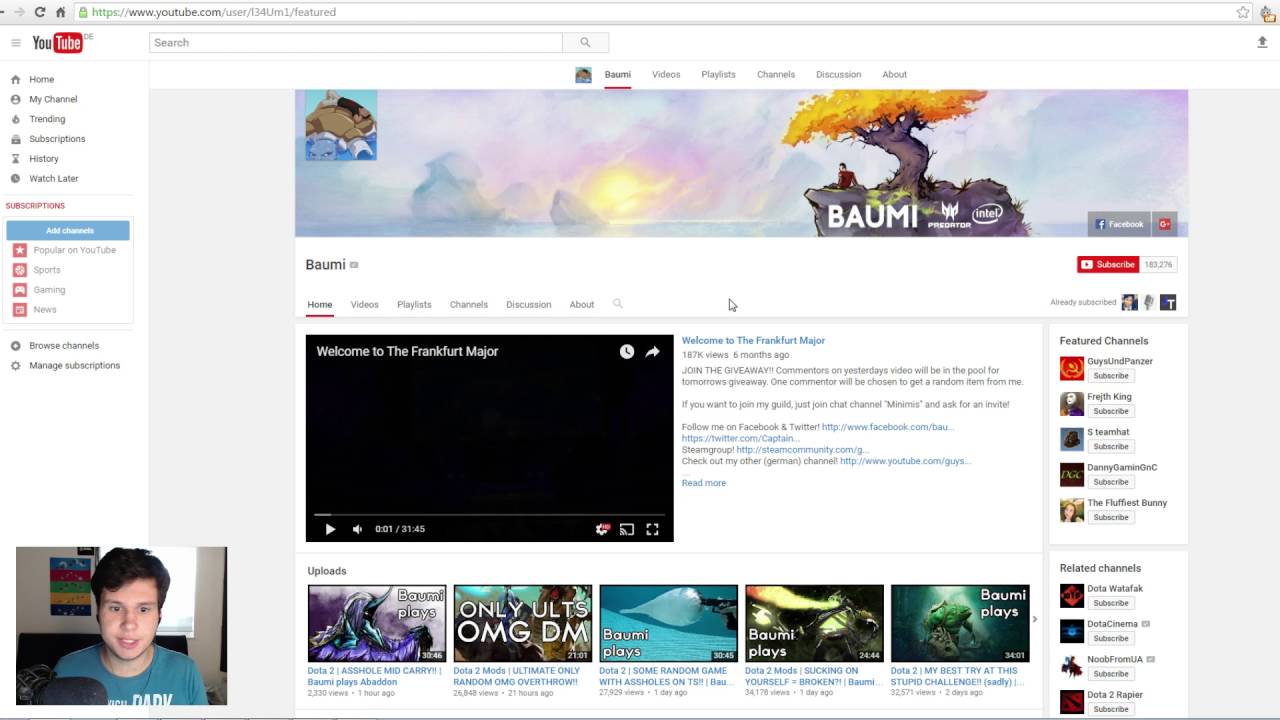
Task: Open the ONLY ULTS OMG DM thumbnail
Action: click(523, 624)
